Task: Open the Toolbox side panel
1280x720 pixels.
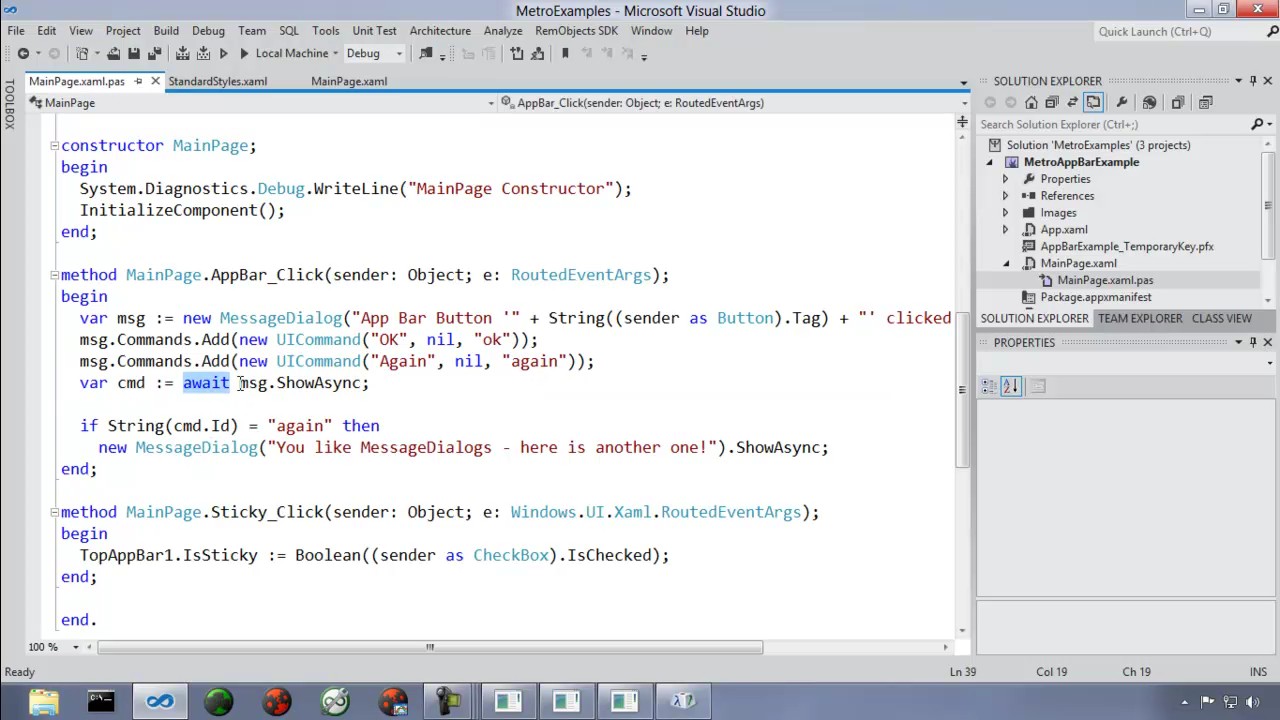Action: click(x=9, y=105)
